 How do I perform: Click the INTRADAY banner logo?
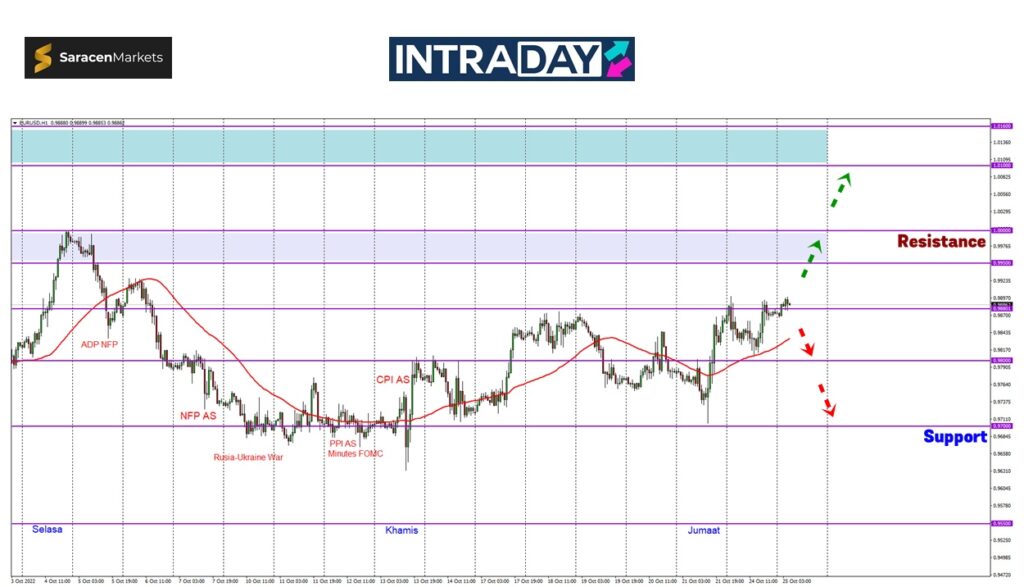click(x=511, y=59)
